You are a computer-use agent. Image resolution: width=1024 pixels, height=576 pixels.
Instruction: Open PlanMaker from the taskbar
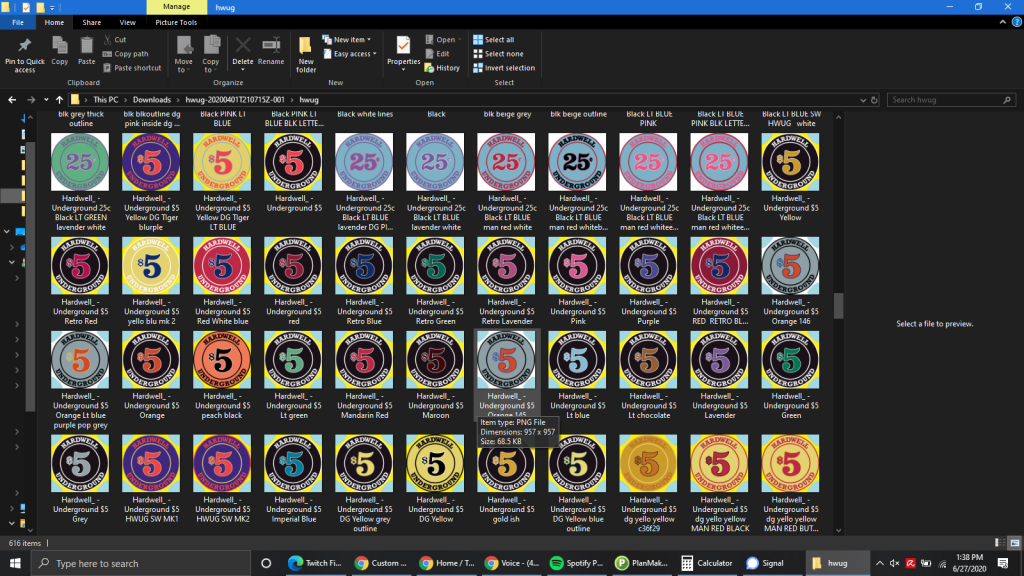pyautogui.click(x=643, y=563)
